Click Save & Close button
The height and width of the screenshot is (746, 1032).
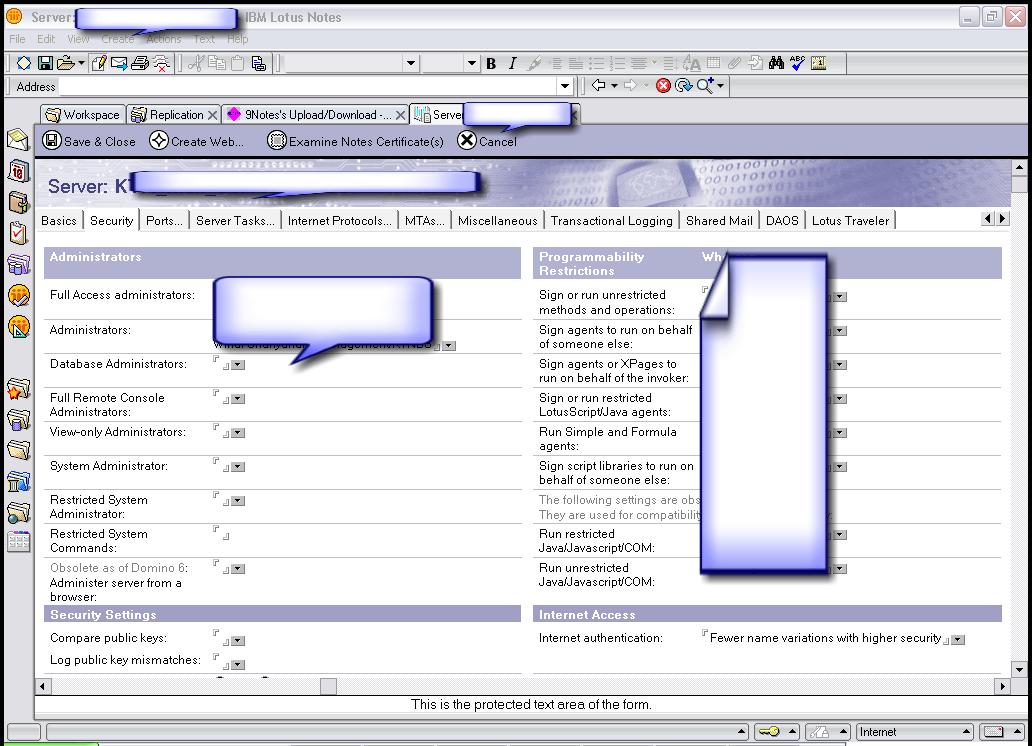(x=89, y=141)
